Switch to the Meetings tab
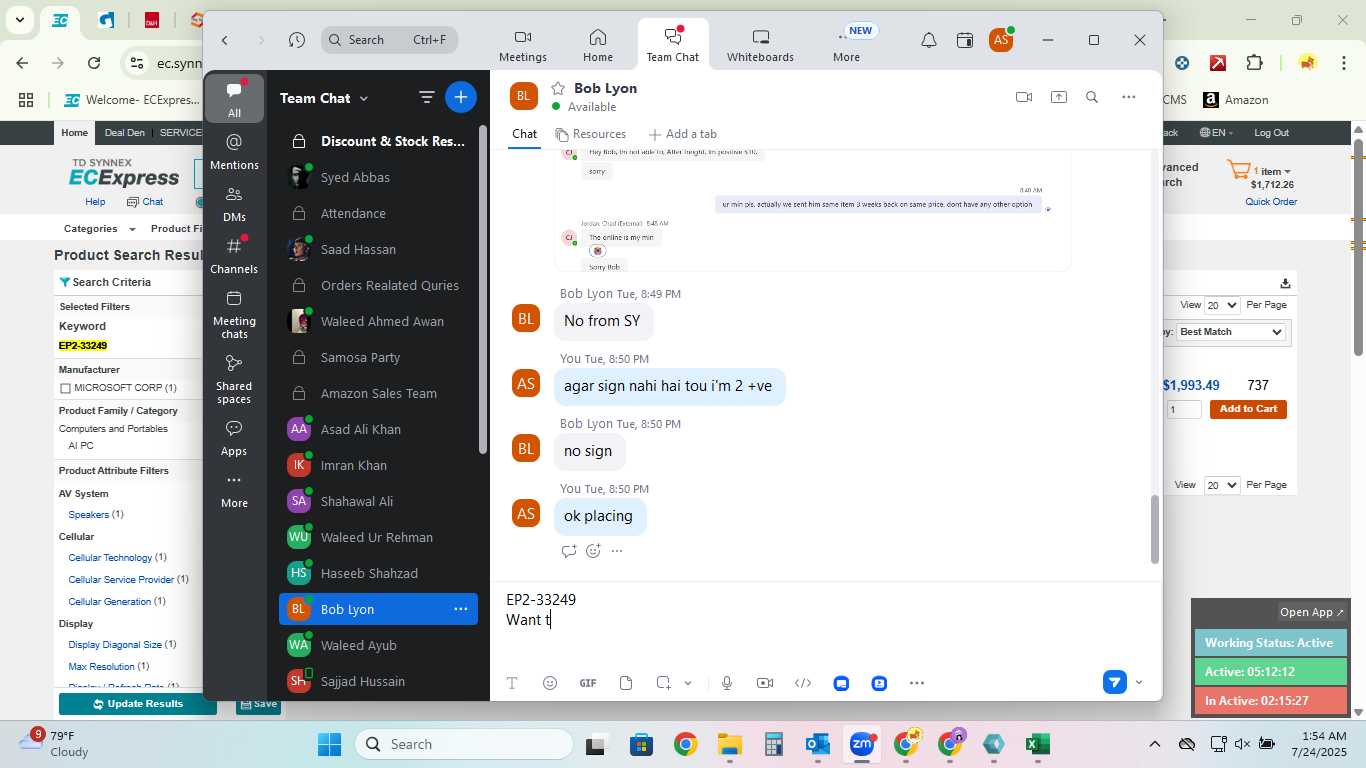 [523, 45]
